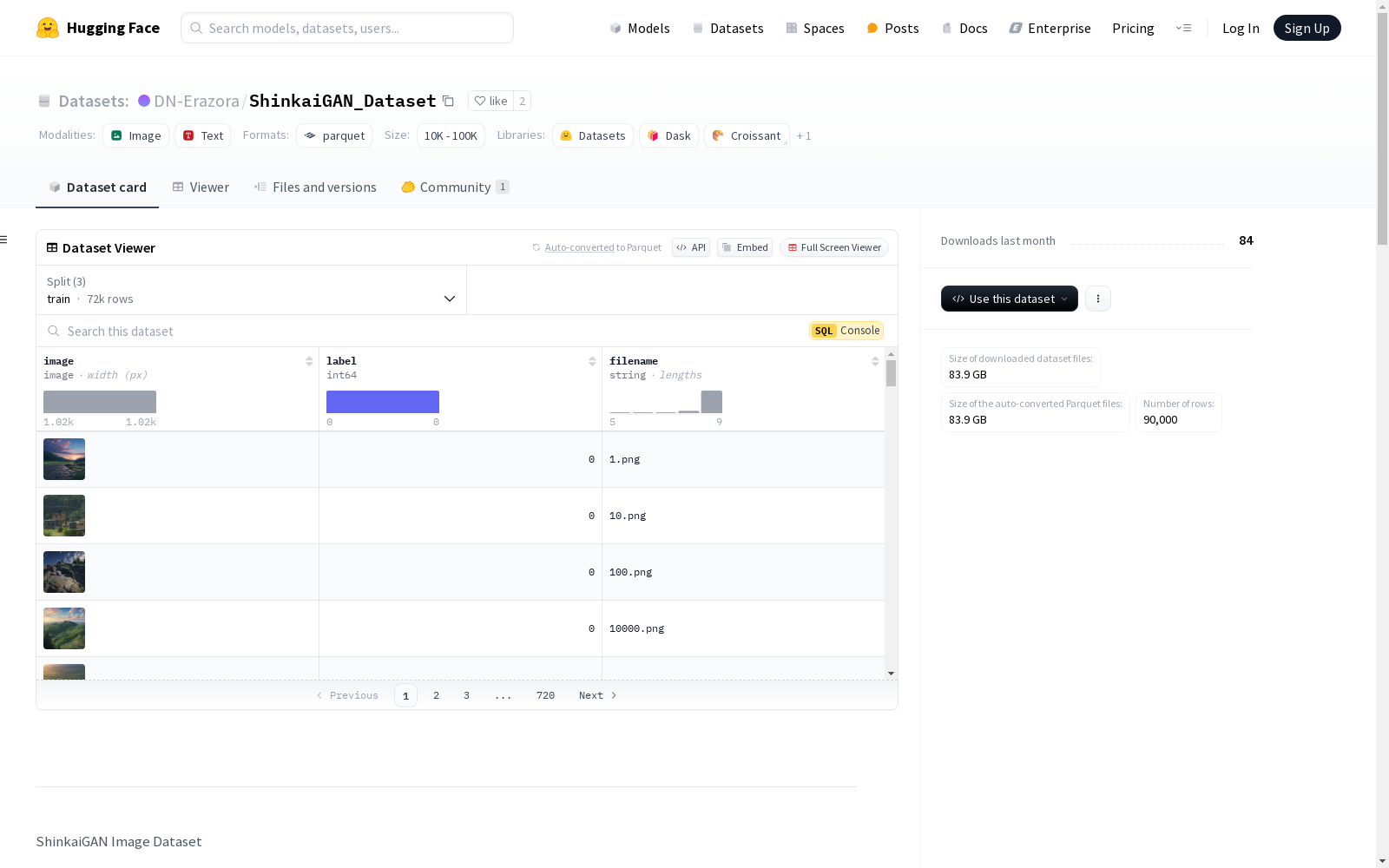The image size is (1389, 868).
Task: Go to Datasets in the top navigation
Action: pyautogui.click(x=727, y=28)
